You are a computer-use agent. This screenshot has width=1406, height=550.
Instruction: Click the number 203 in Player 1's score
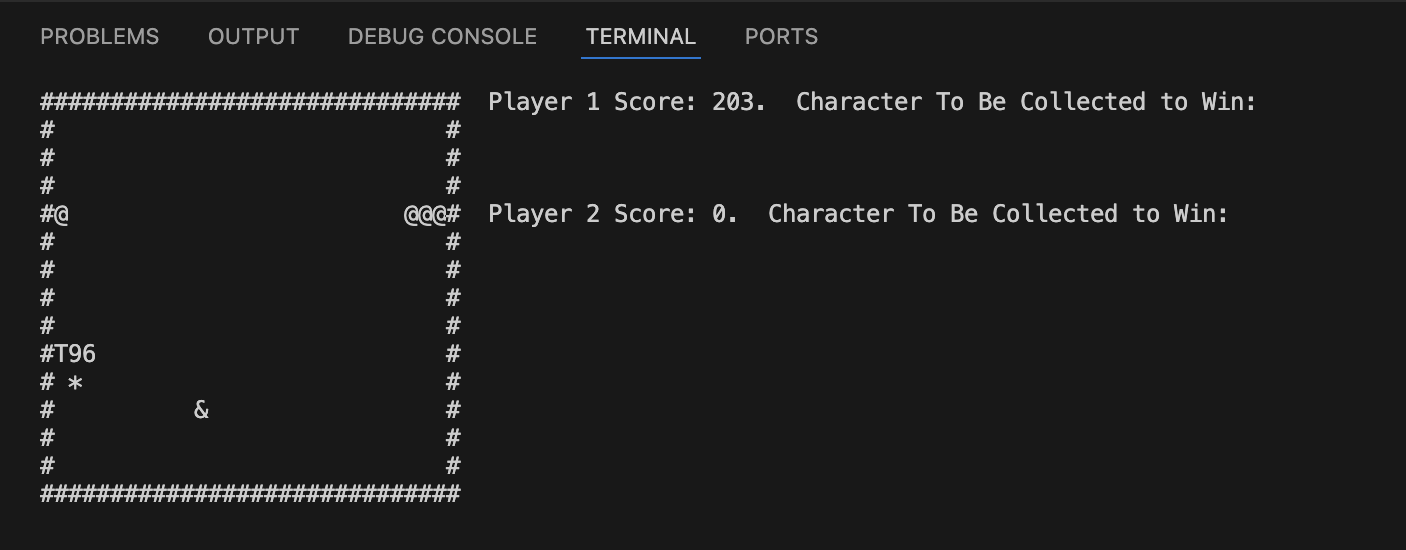pyautogui.click(x=733, y=102)
